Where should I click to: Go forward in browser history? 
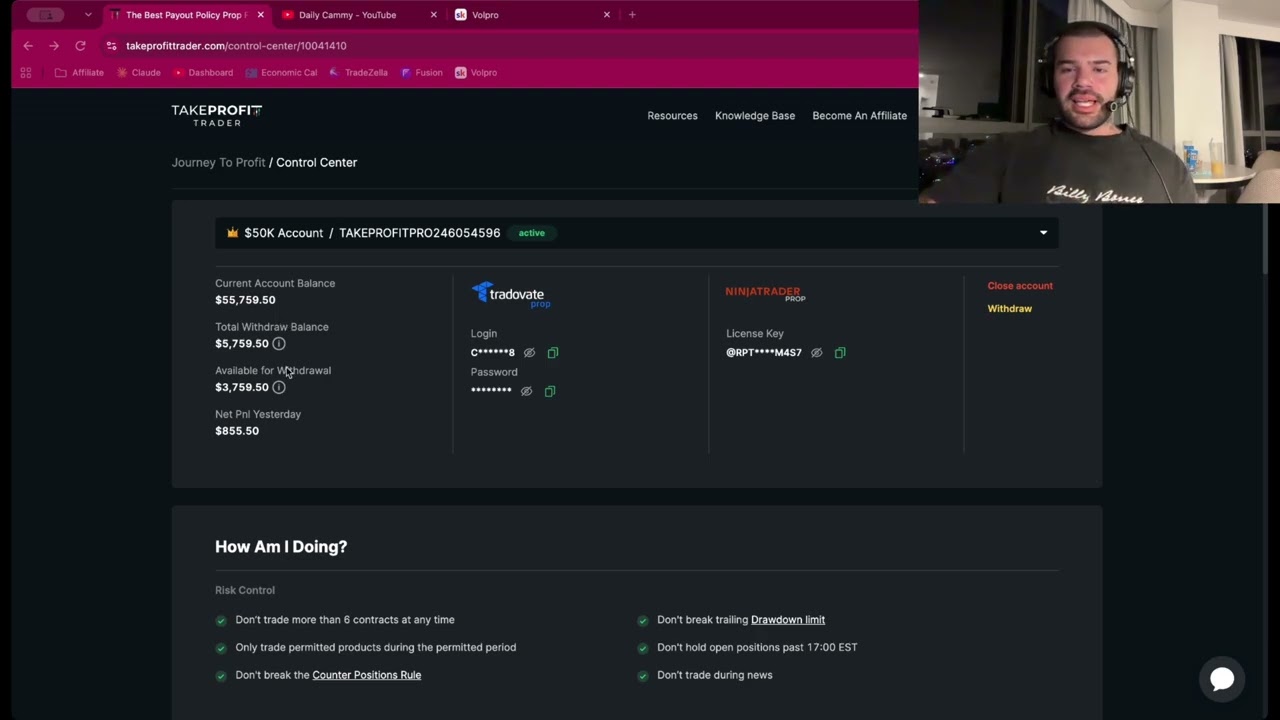pos(54,46)
